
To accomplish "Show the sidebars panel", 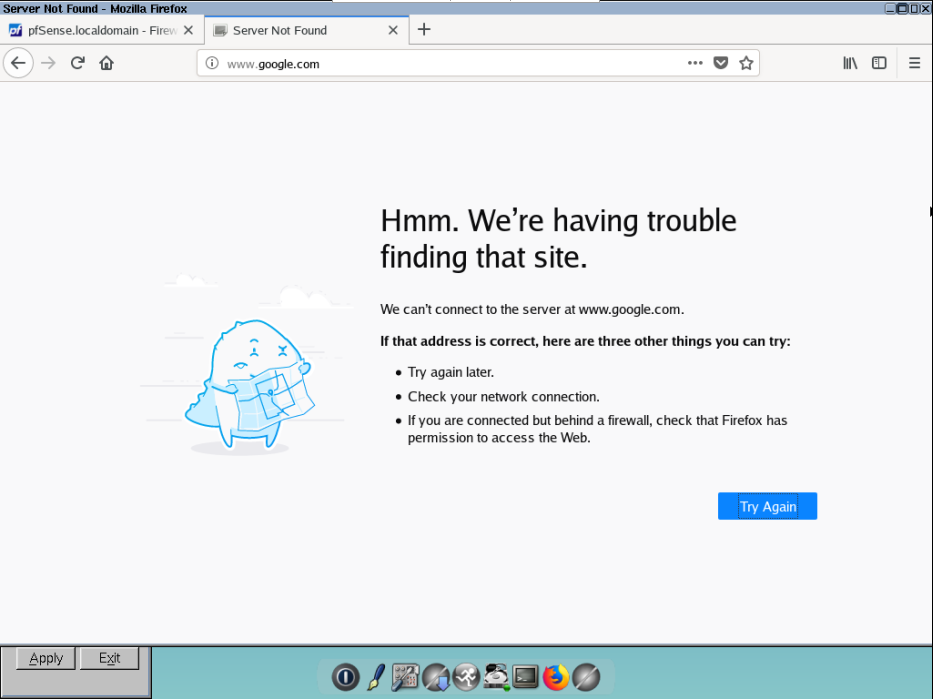I will (x=879, y=63).
